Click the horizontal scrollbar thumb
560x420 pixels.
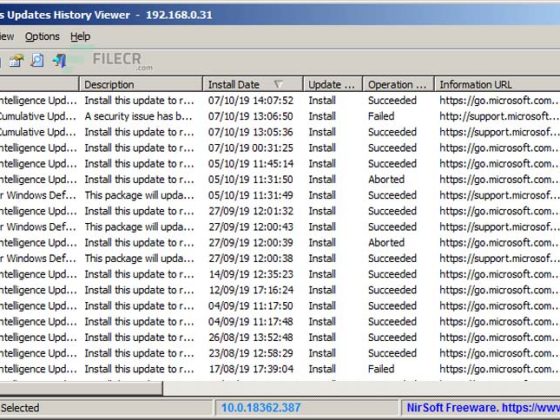(x=81, y=389)
